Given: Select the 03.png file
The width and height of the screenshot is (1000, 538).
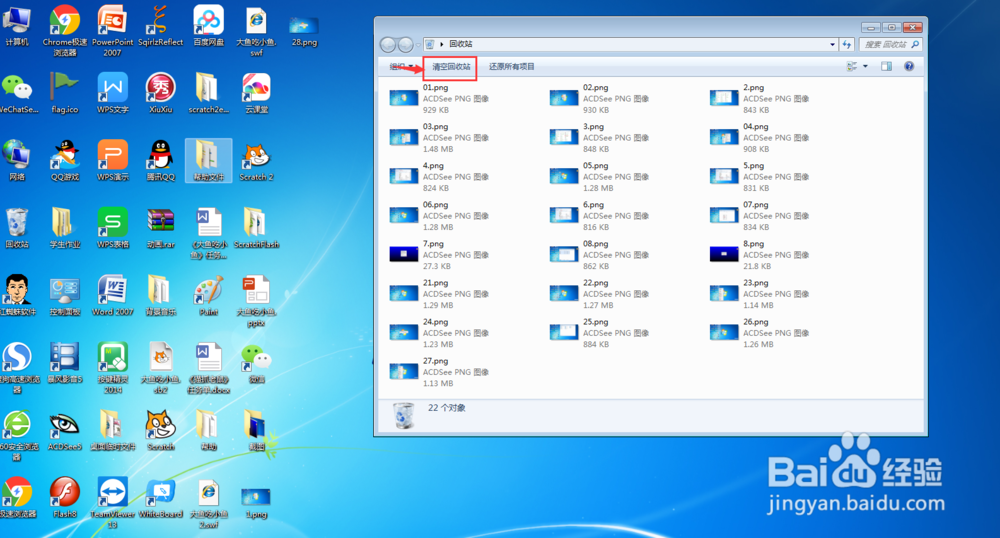Looking at the screenshot, I should (440, 138).
